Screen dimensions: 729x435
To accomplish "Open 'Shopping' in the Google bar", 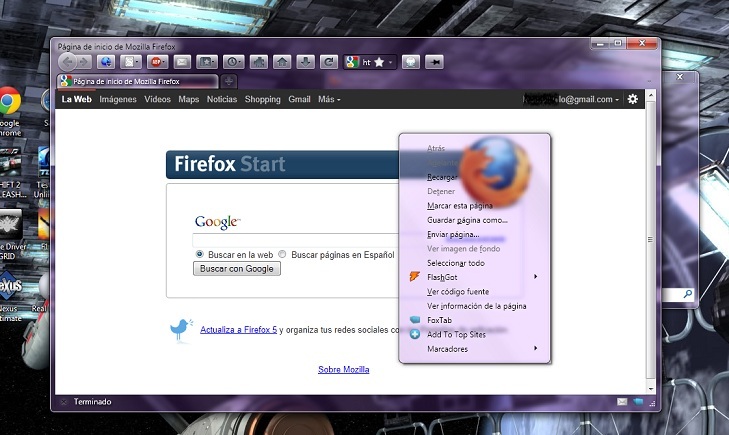I will [263, 99].
